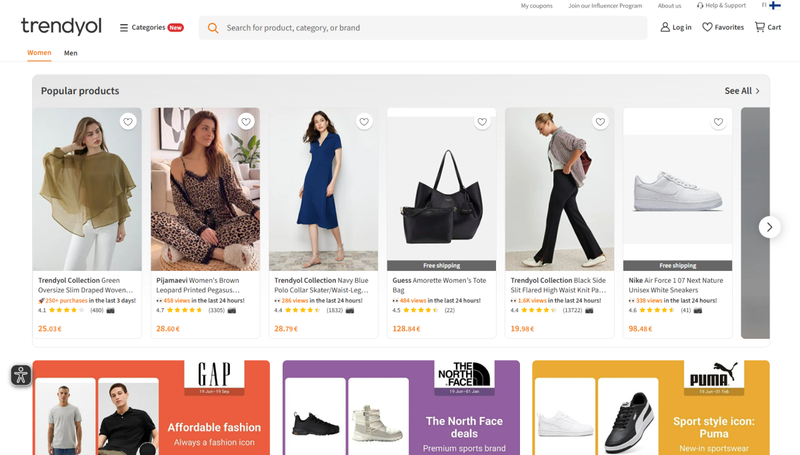Open the black GAP polo thumbnail
Viewport: 800px width, 455px height.
128,417
